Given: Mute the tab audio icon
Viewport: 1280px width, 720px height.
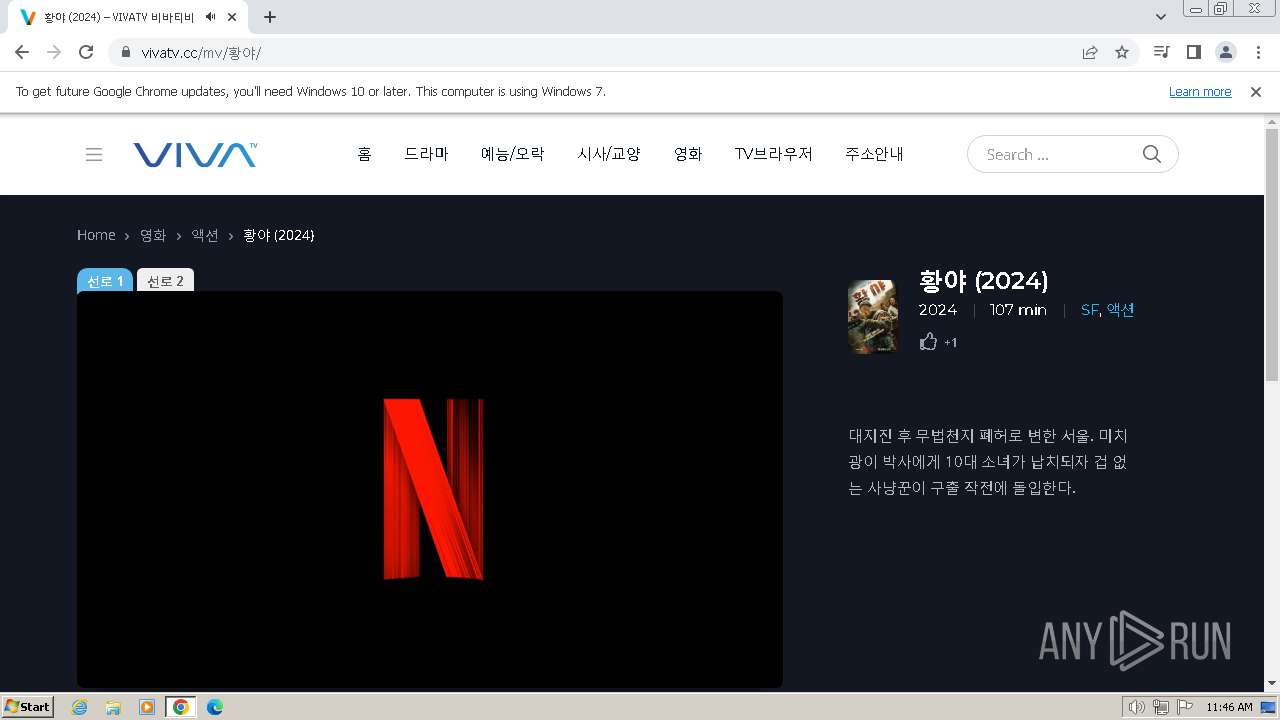Looking at the screenshot, I should (x=210, y=17).
